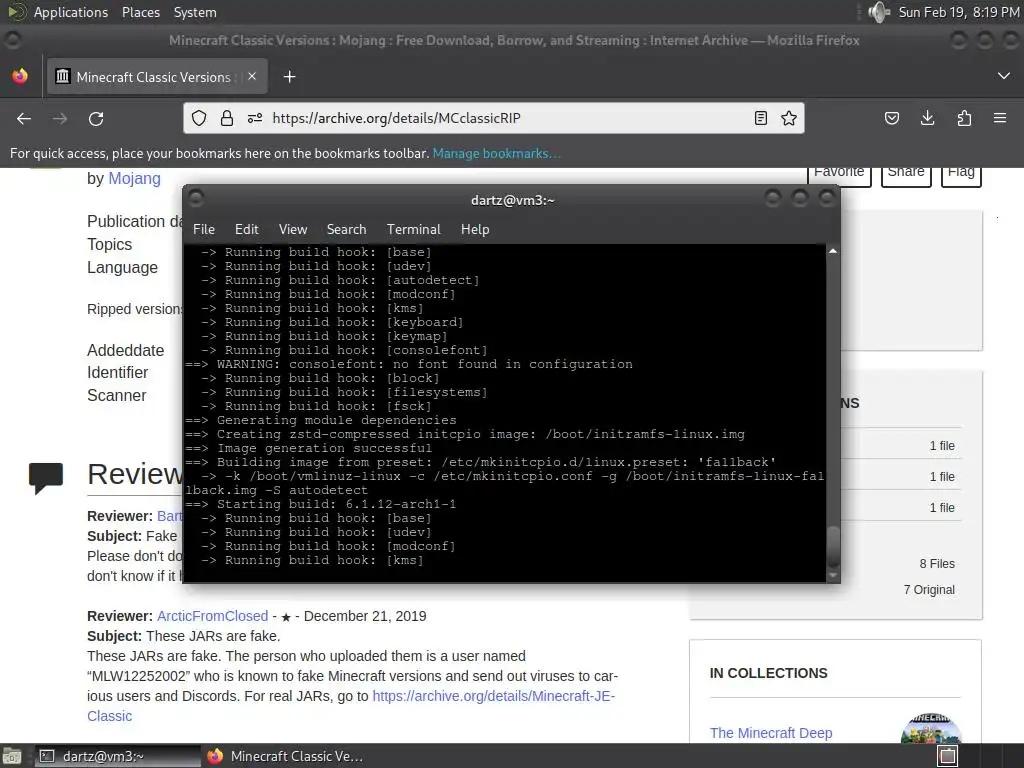Click the terminal scrollbar thumb

(x=833, y=545)
